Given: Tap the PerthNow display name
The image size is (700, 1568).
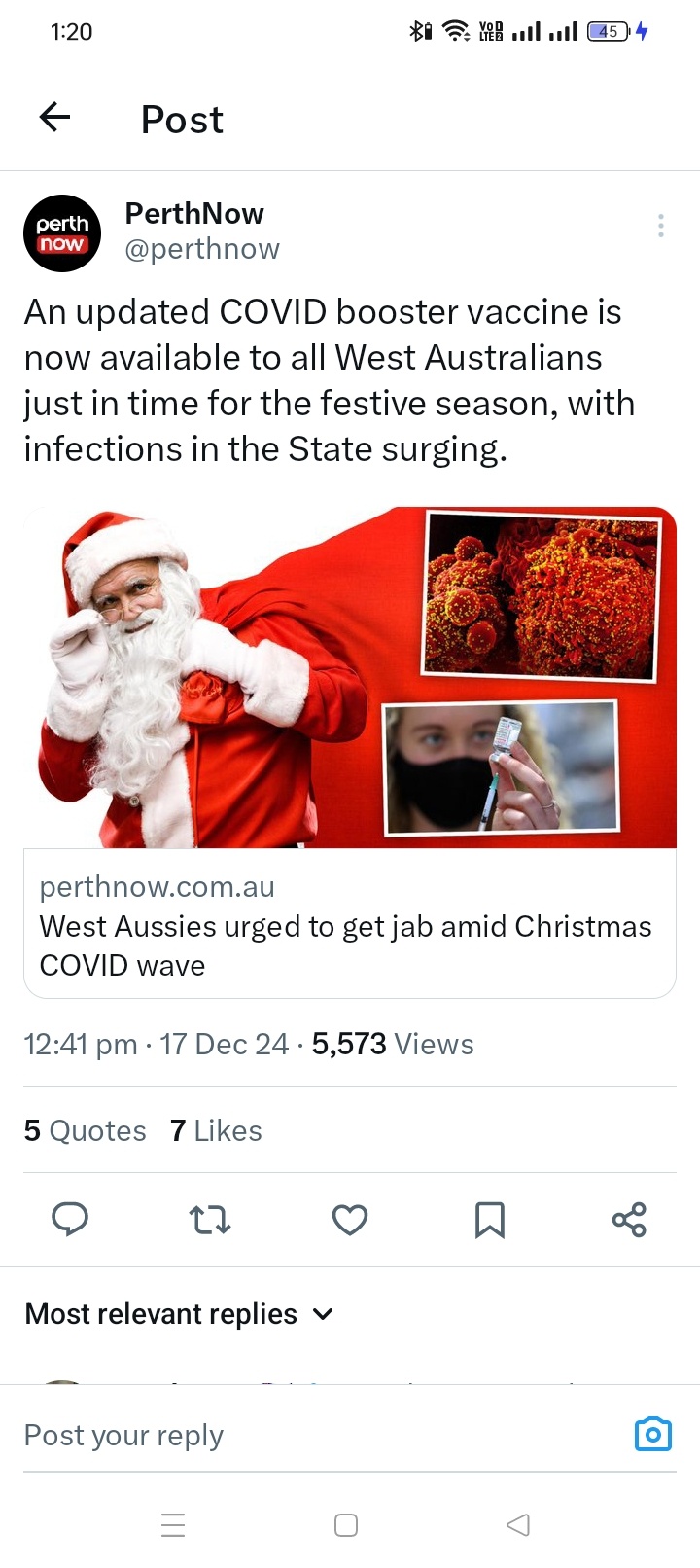Looking at the screenshot, I should [194, 213].
